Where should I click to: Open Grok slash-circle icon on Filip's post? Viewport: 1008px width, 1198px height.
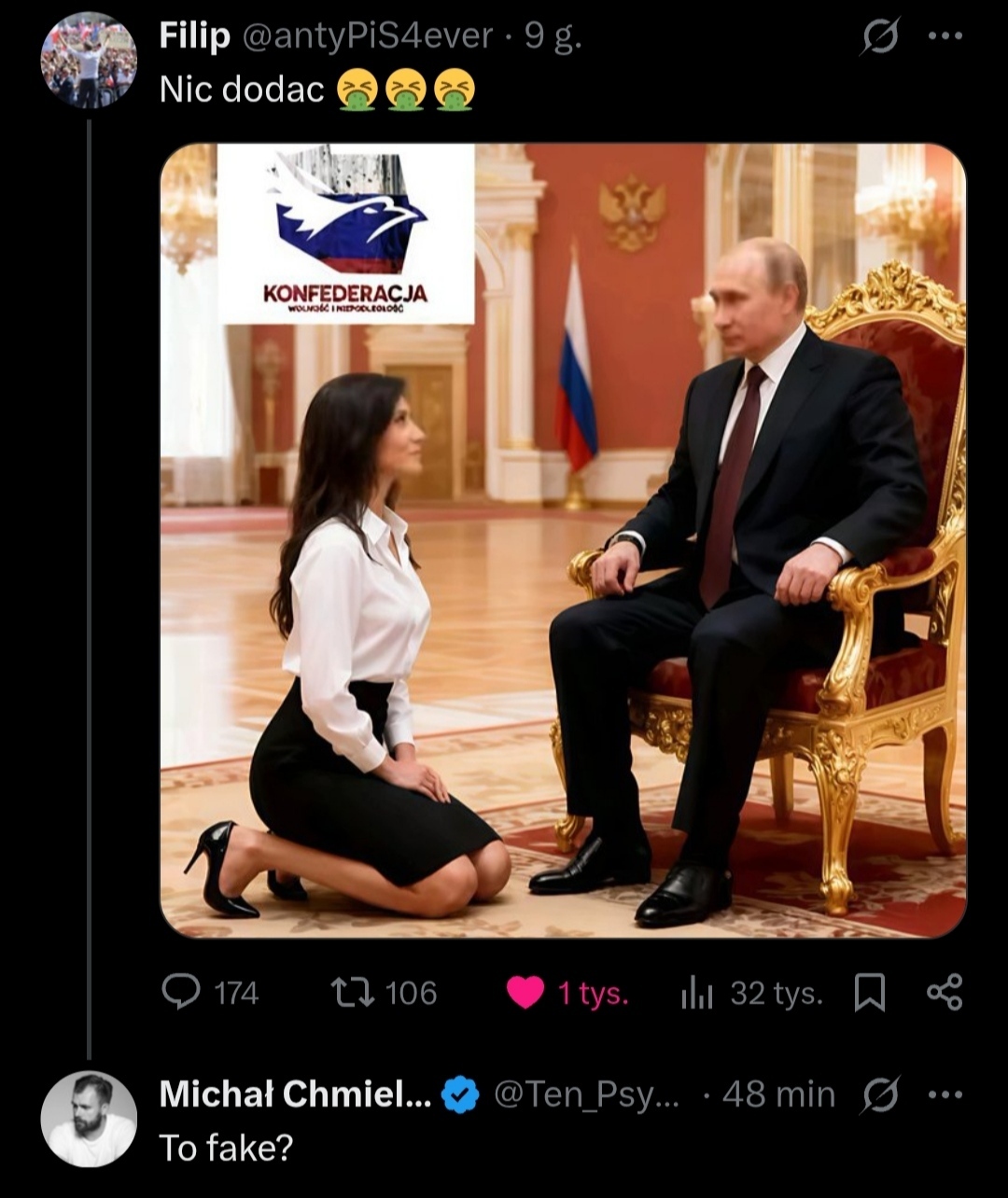[x=879, y=37]
